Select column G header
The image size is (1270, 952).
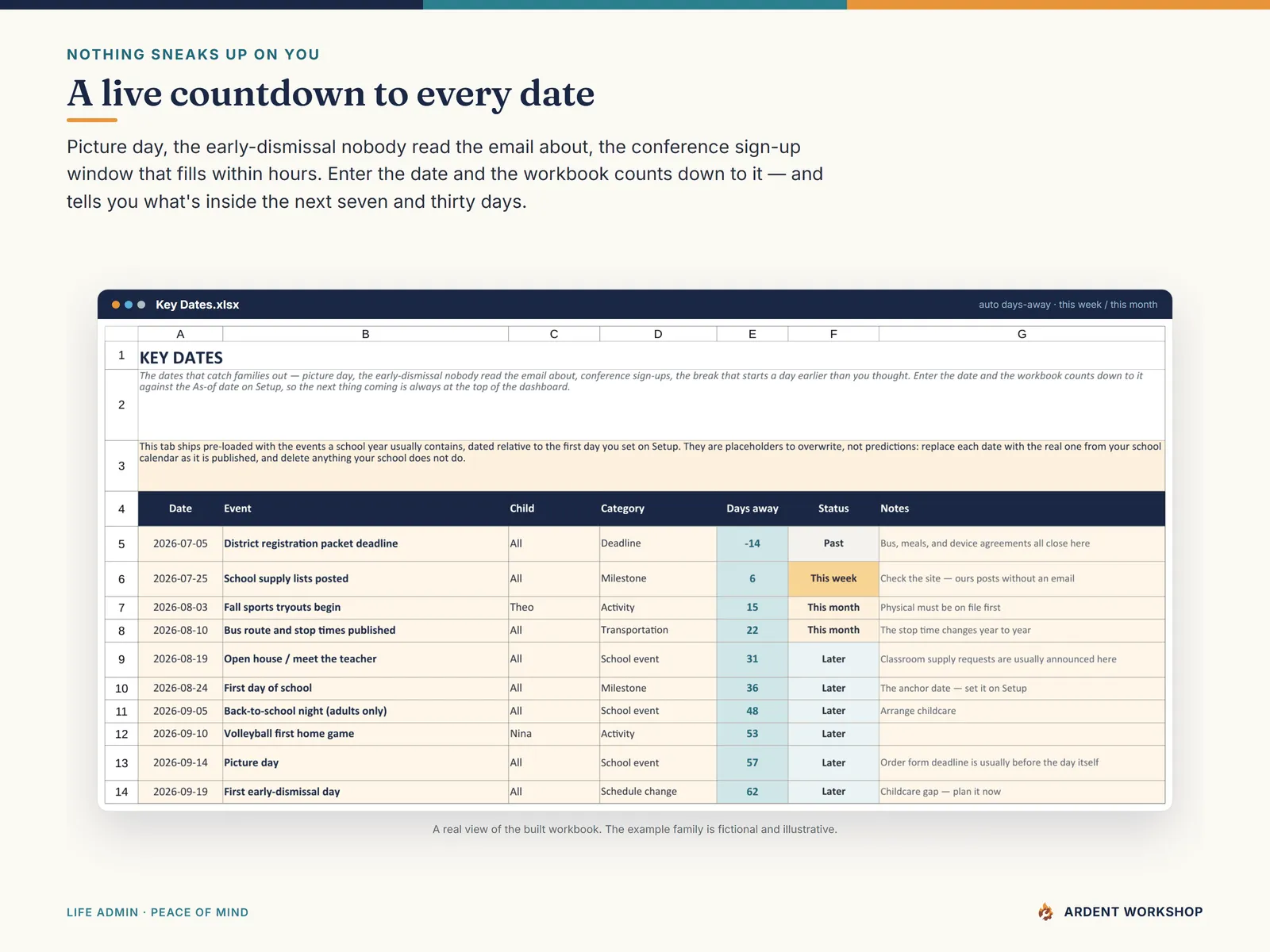coord(1022,334)
